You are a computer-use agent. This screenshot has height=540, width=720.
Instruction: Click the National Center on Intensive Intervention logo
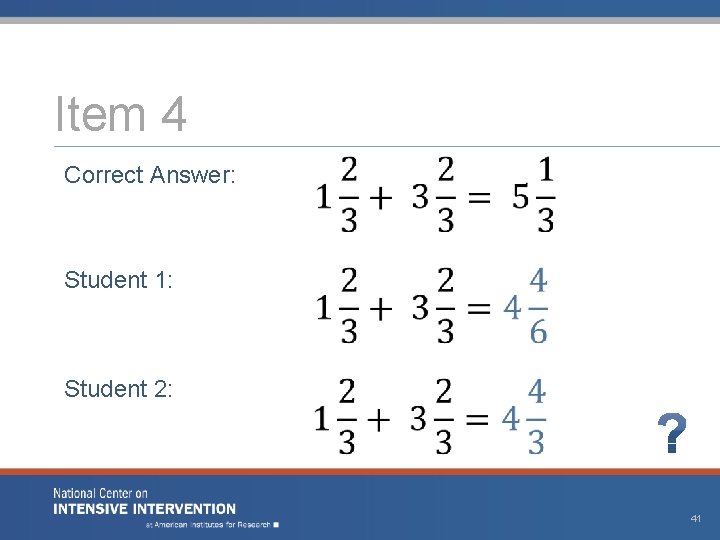144,501
